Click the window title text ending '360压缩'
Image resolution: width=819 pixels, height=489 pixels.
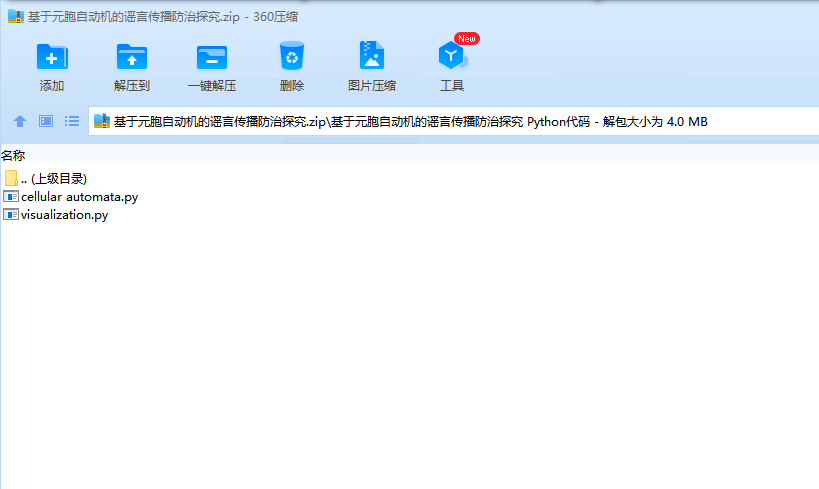(163, 17)
